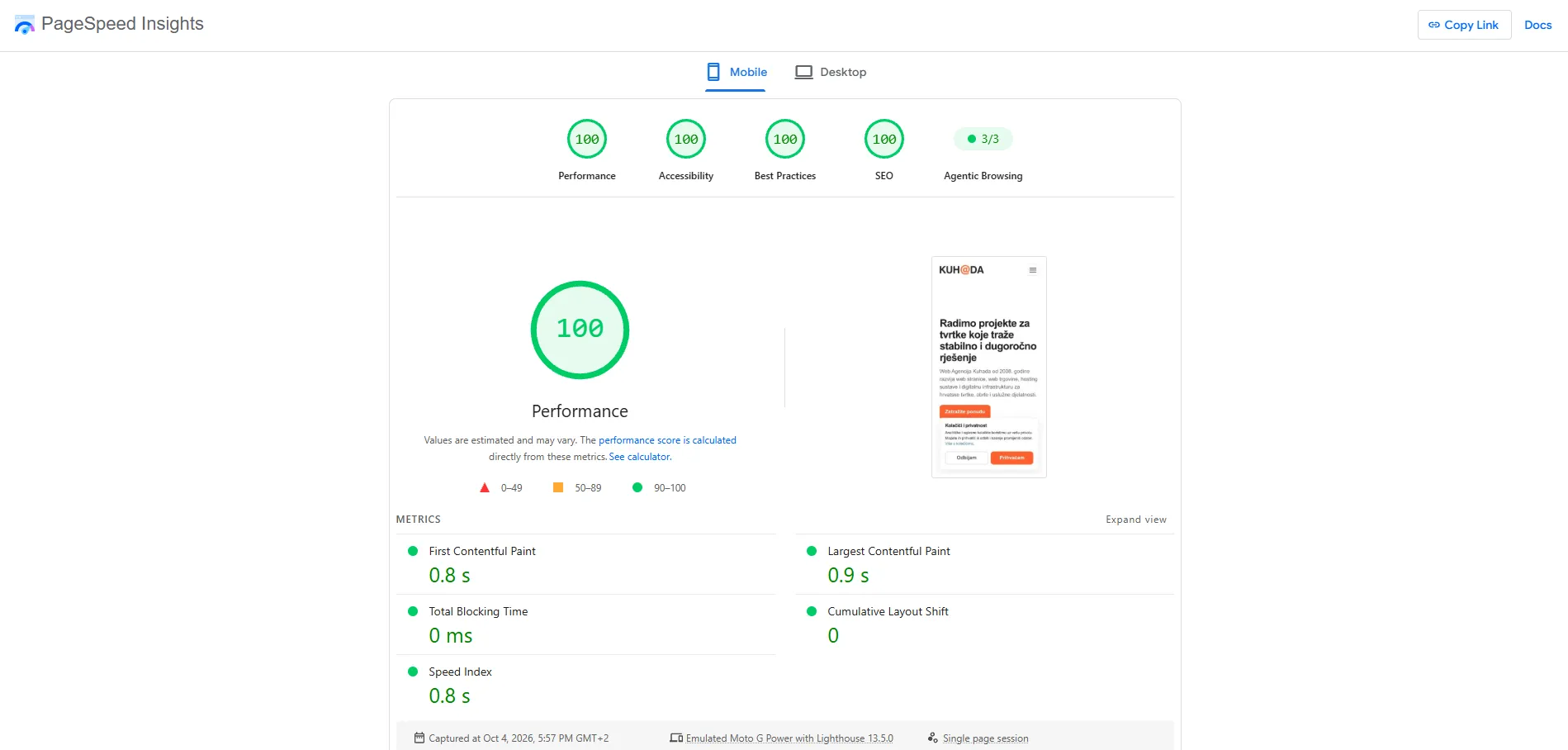Toggle the Expand view option

1136,520
